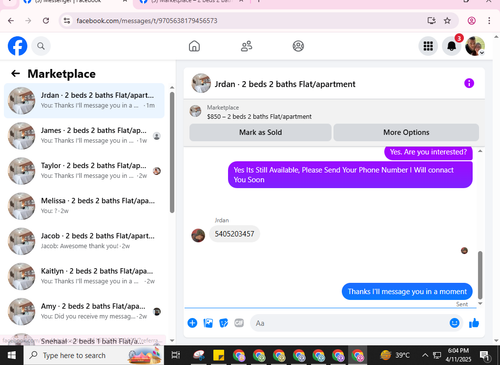The height and width of the screenshot is (365, 500).
Task: Send a thumbs-up like
Action: tap(474, 323)
